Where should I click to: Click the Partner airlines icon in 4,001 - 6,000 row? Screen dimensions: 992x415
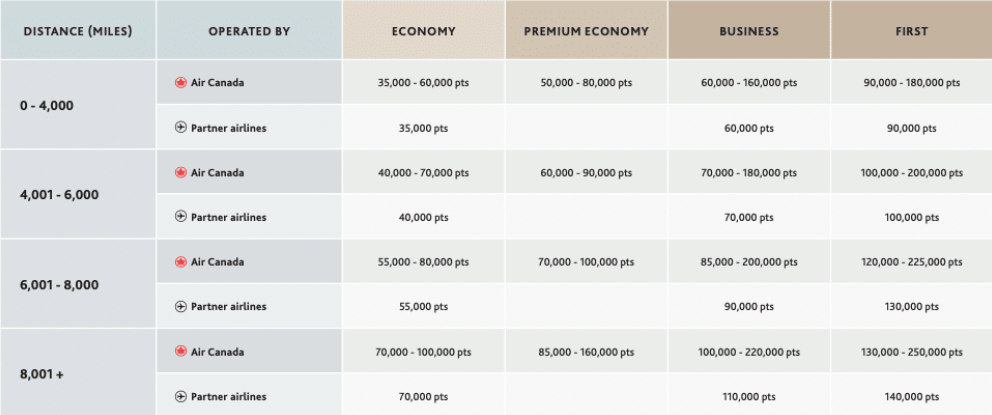tap(181, 217)
